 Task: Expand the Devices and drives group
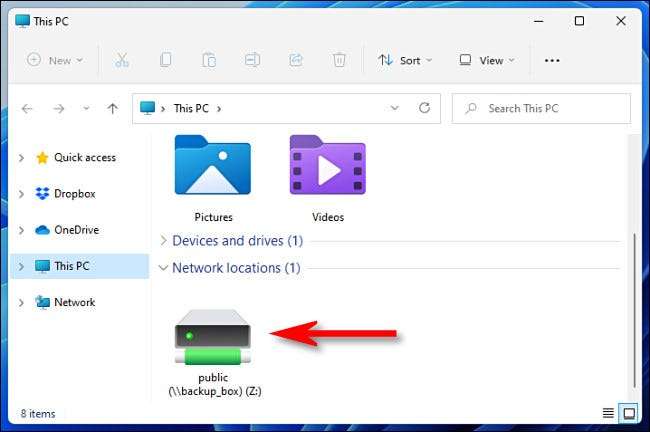(x=163, y=240)
